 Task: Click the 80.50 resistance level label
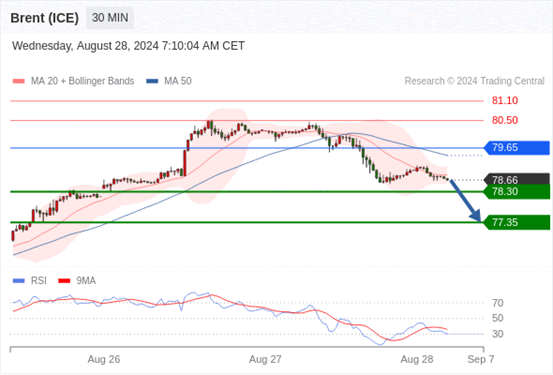coord(505,120)
